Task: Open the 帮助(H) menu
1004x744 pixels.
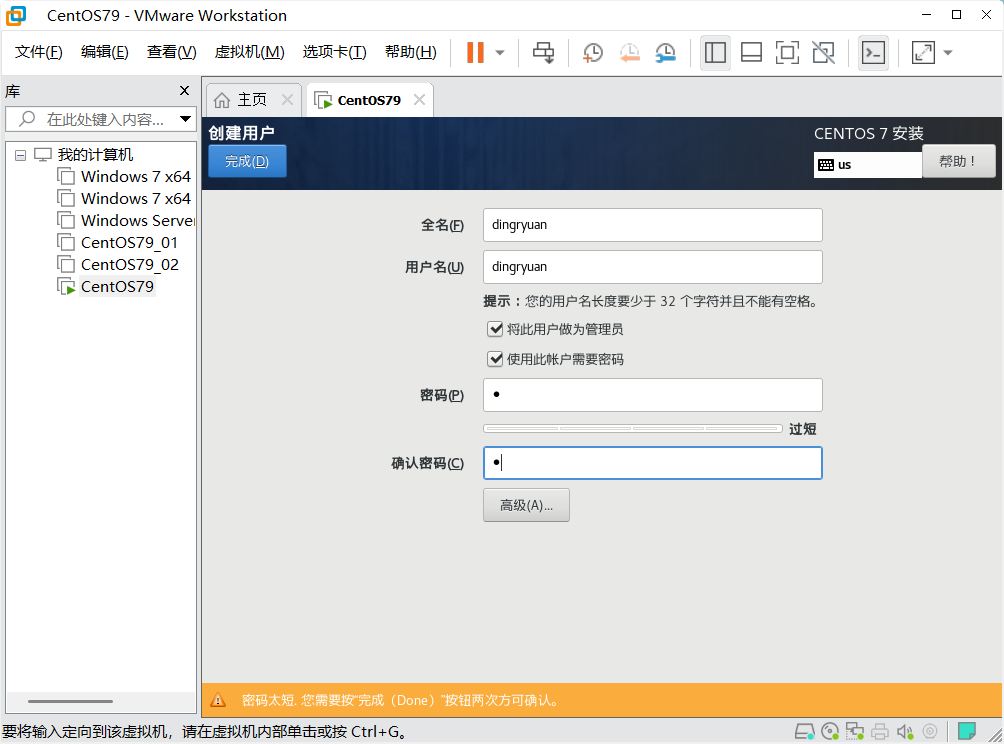Action: point(410,52)
